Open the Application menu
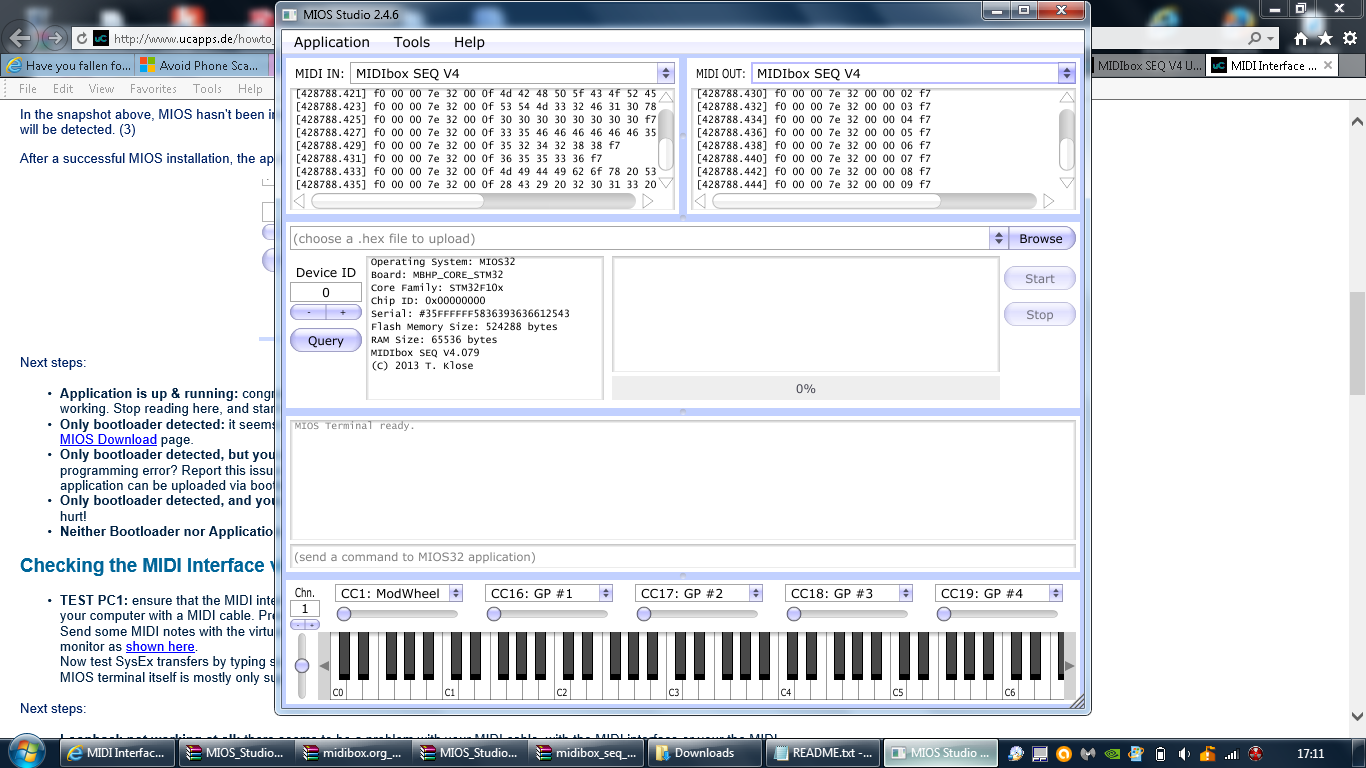1366x768 pixels. coord(331,42)
